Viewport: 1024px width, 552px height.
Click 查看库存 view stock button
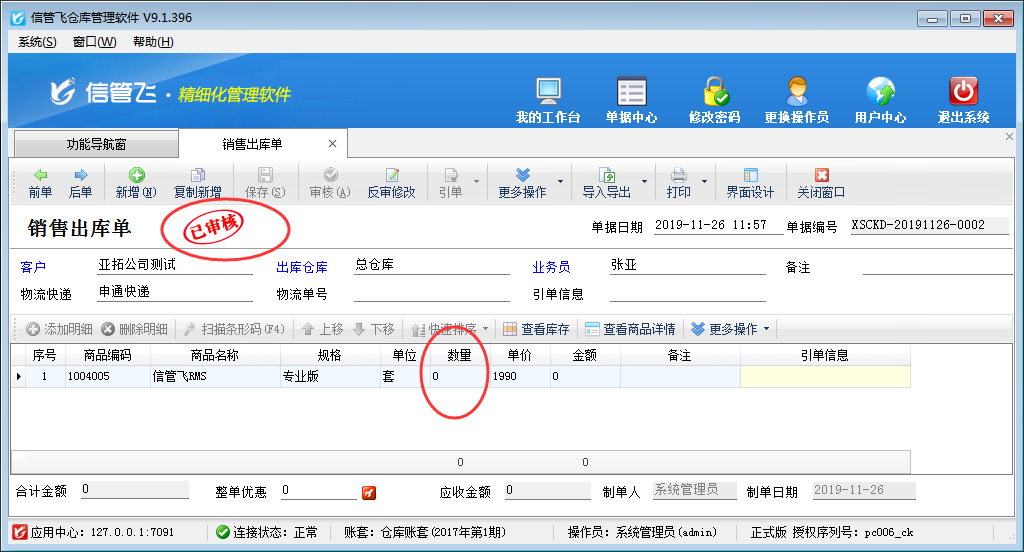coord(536,329)
